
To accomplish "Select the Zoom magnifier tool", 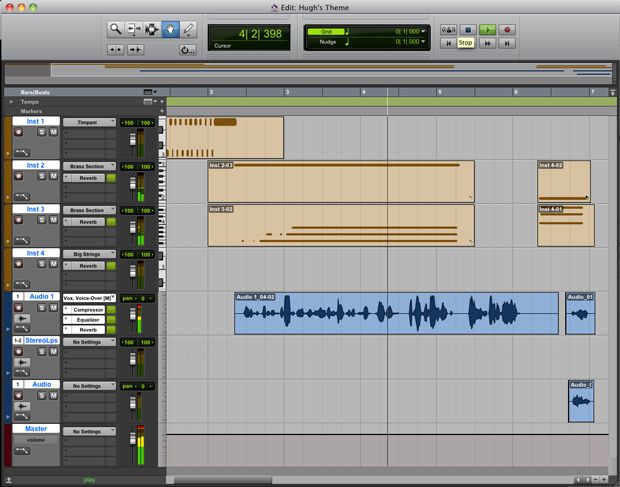I will 116,29.
